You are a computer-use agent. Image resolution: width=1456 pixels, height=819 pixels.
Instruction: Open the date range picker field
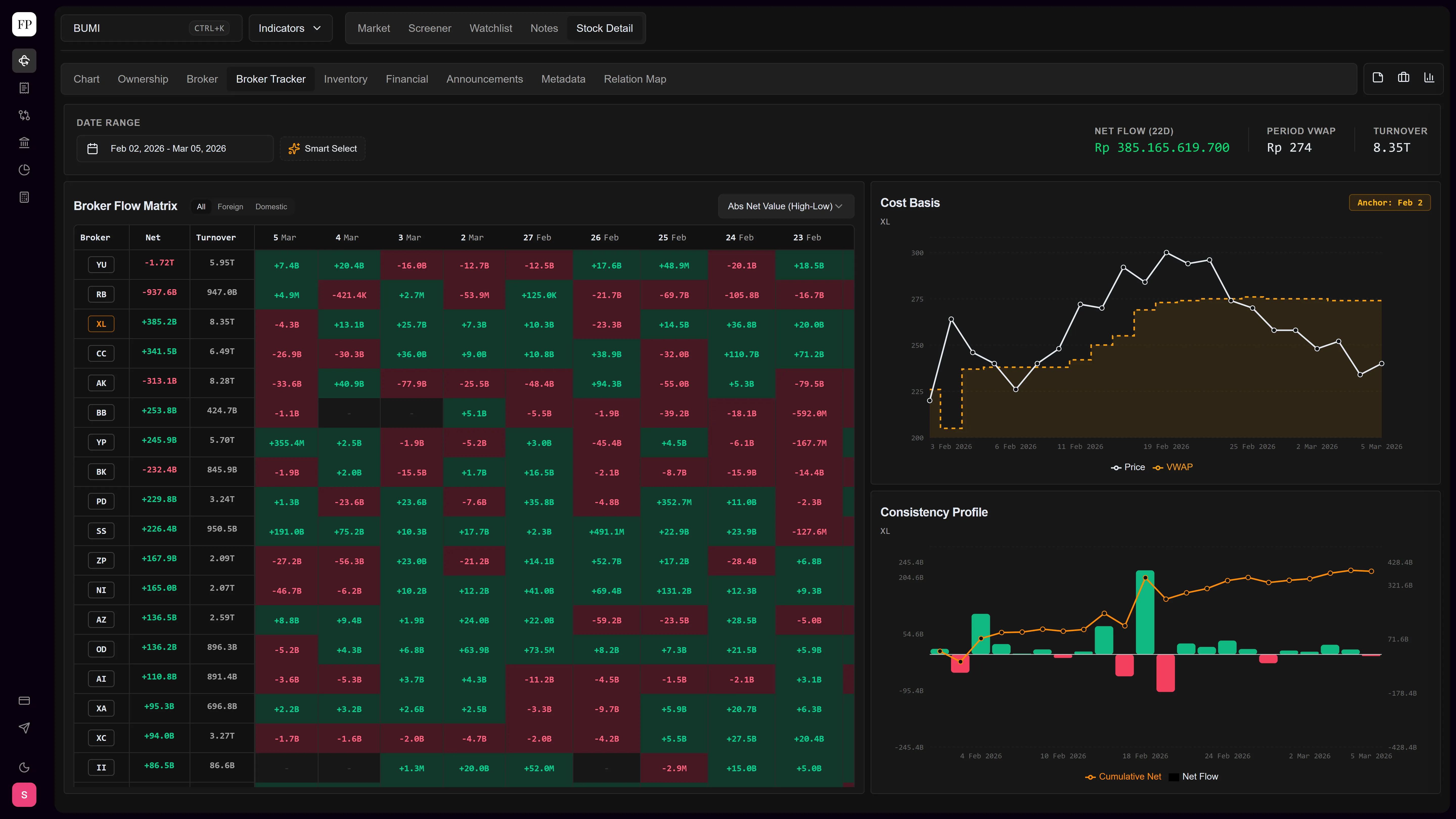(x=175, y=149)
